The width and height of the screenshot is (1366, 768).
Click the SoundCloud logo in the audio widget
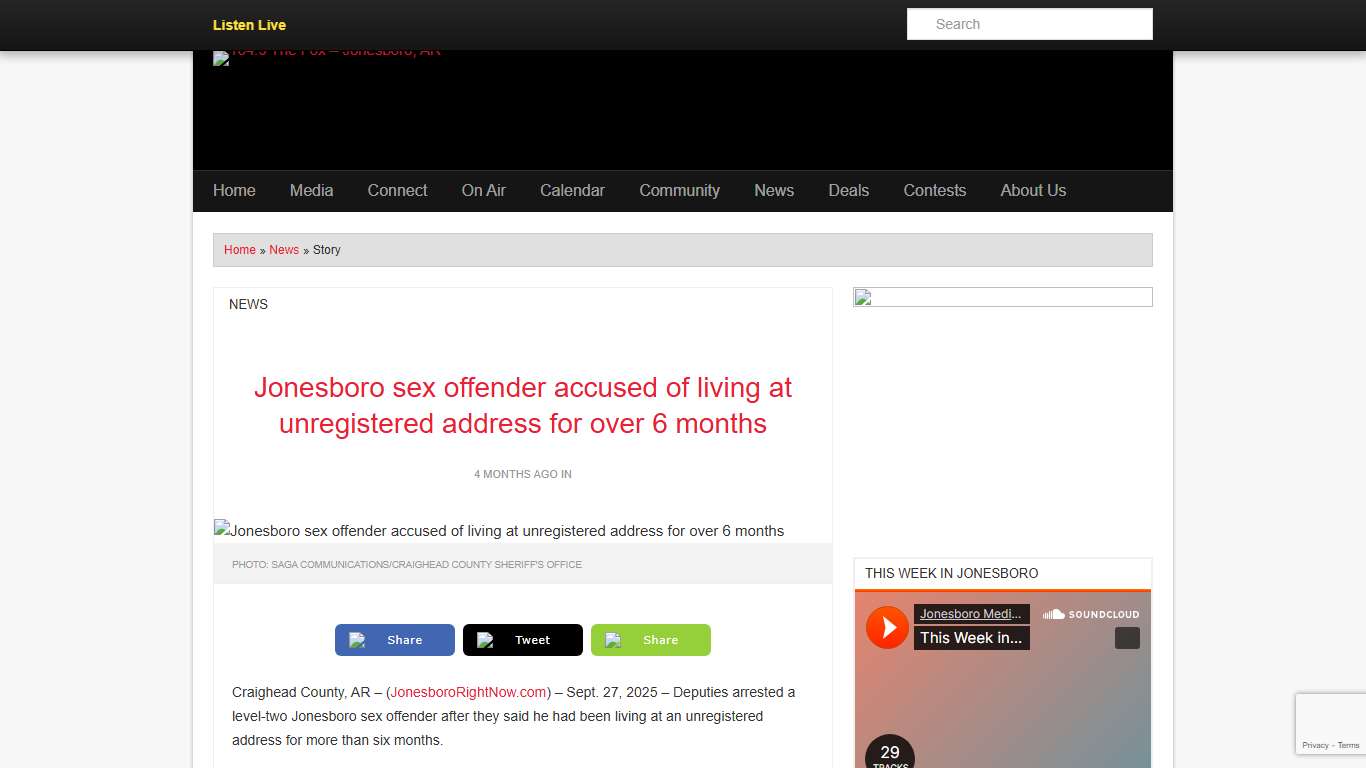coord(1091,614)
